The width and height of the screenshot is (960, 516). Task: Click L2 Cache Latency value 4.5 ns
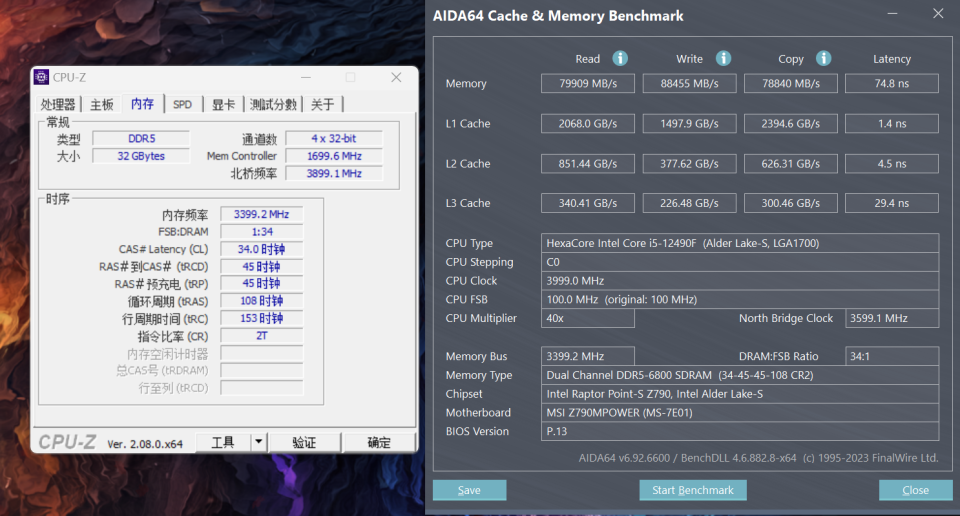tap(891, 163)
